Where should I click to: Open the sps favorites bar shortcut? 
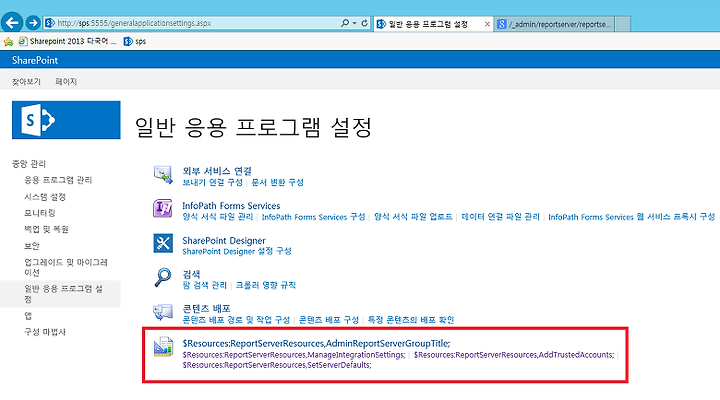(x=135, y=41)
